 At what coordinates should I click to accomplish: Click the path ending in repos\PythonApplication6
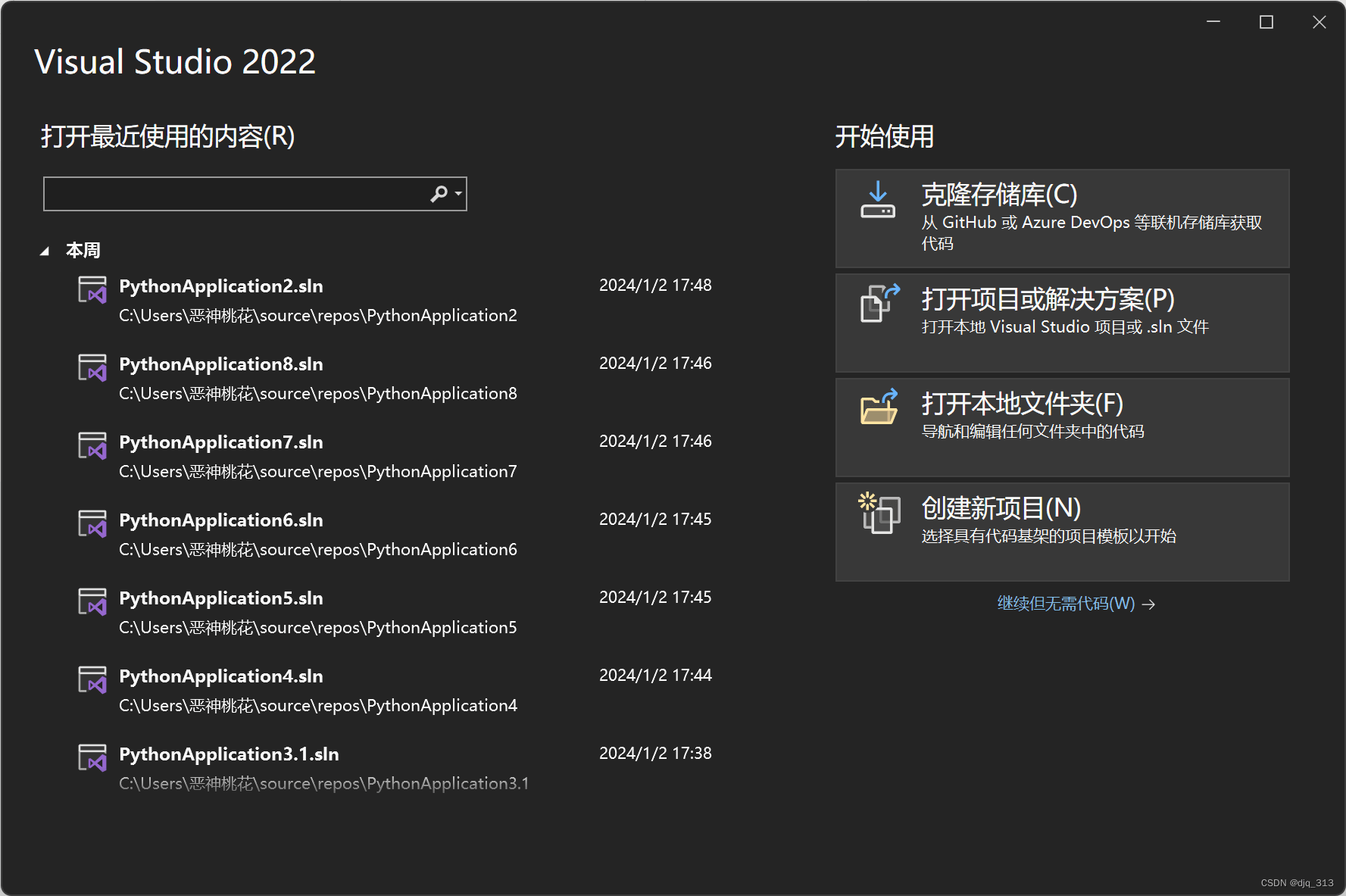coord(318,550)
